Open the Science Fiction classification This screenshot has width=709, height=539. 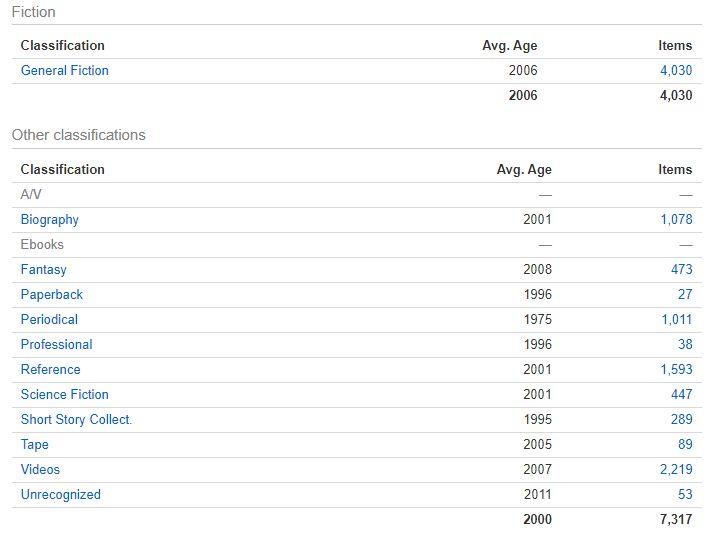[64, 395]
